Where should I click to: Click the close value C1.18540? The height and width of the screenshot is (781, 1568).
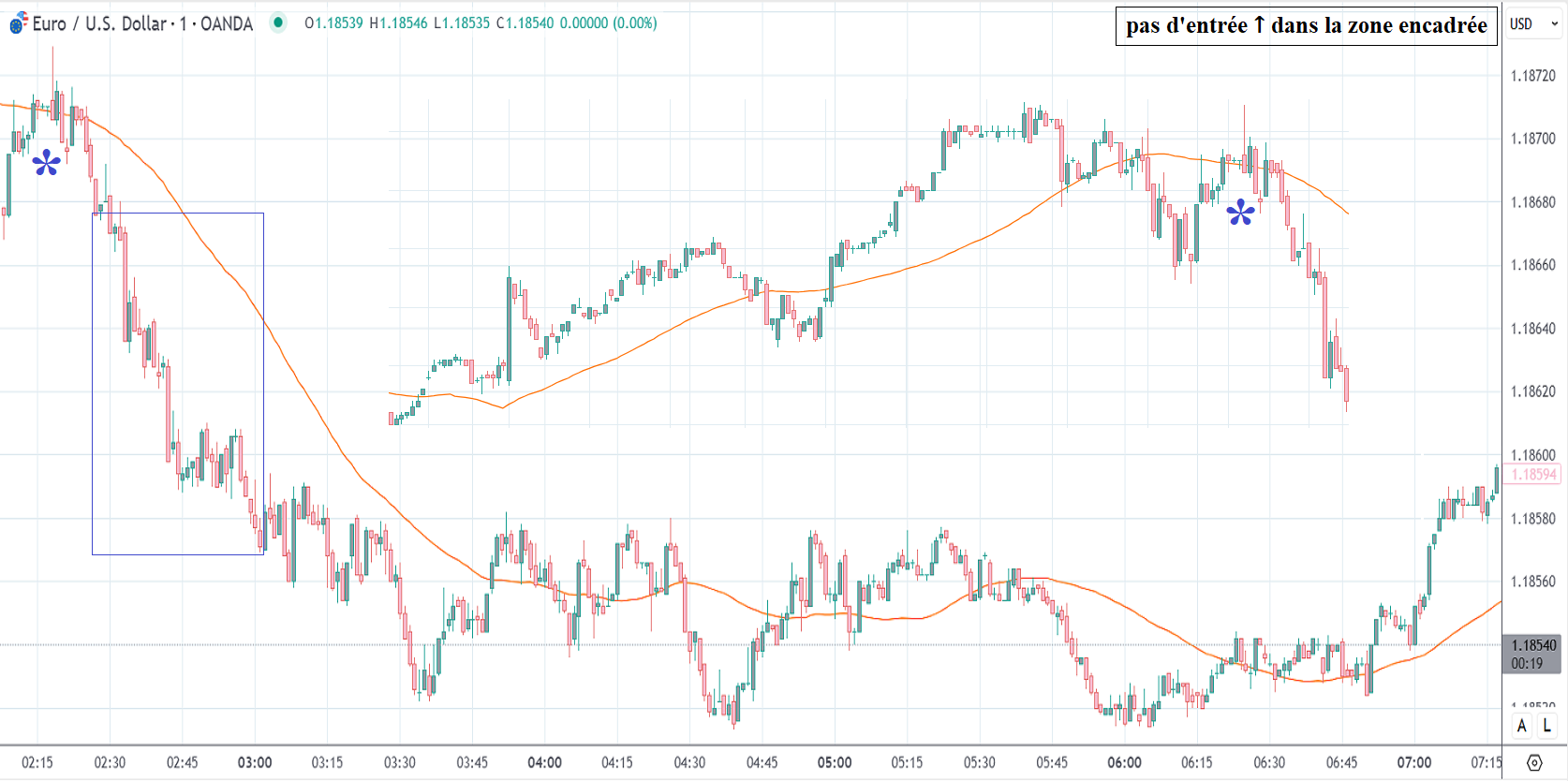(525, 22)
